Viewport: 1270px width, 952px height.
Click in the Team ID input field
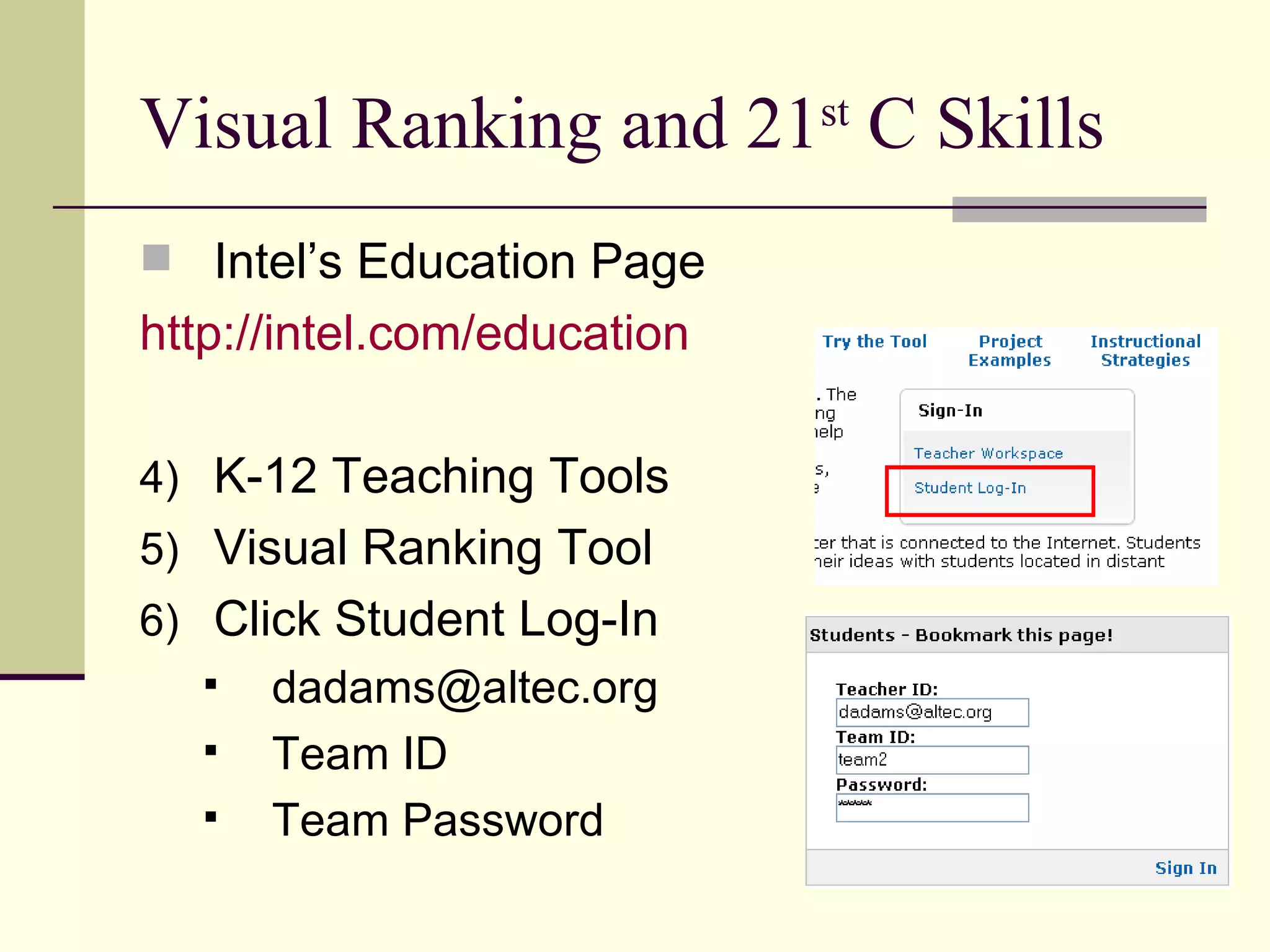tap(932, 760)
